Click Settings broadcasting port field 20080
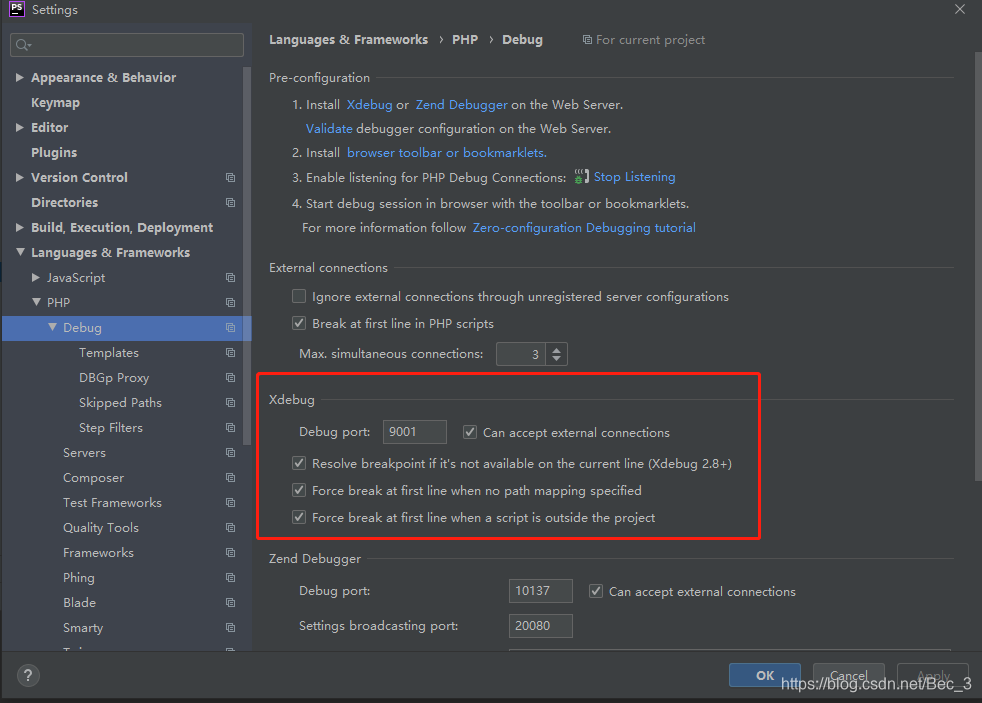Screen dimensions: 982x703 (x=540, y=626)
